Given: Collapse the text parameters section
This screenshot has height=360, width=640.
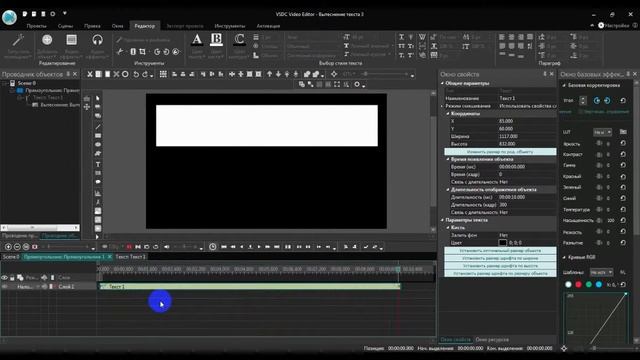Looking at the screenshot, I should (442, 220).
